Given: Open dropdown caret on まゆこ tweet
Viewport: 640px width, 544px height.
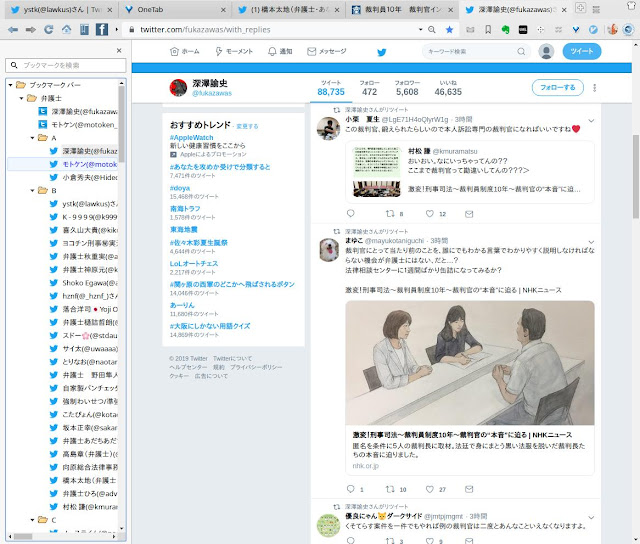Looking at the screenshot, I should [591, 242].
